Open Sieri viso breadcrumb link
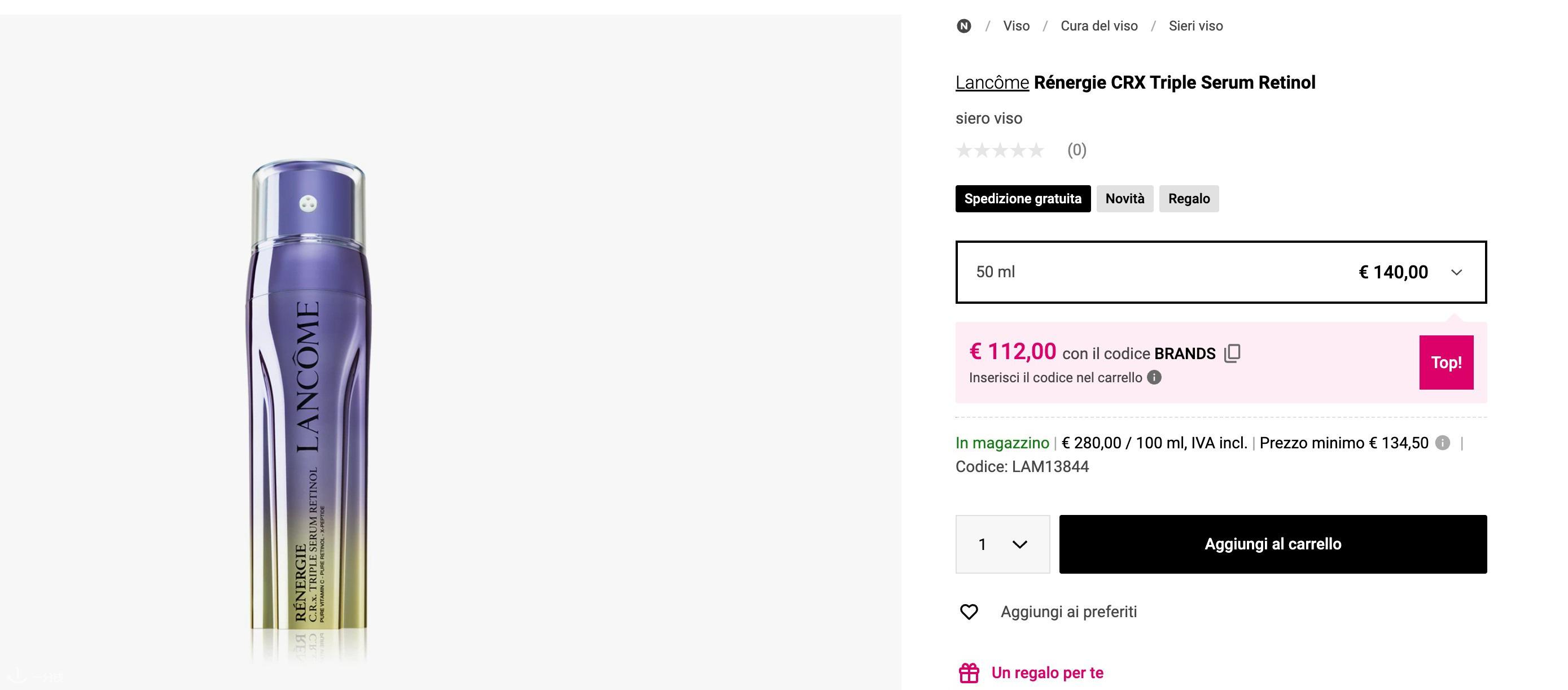Viewport: 1568px width, 690px height. click(1195, 26)
